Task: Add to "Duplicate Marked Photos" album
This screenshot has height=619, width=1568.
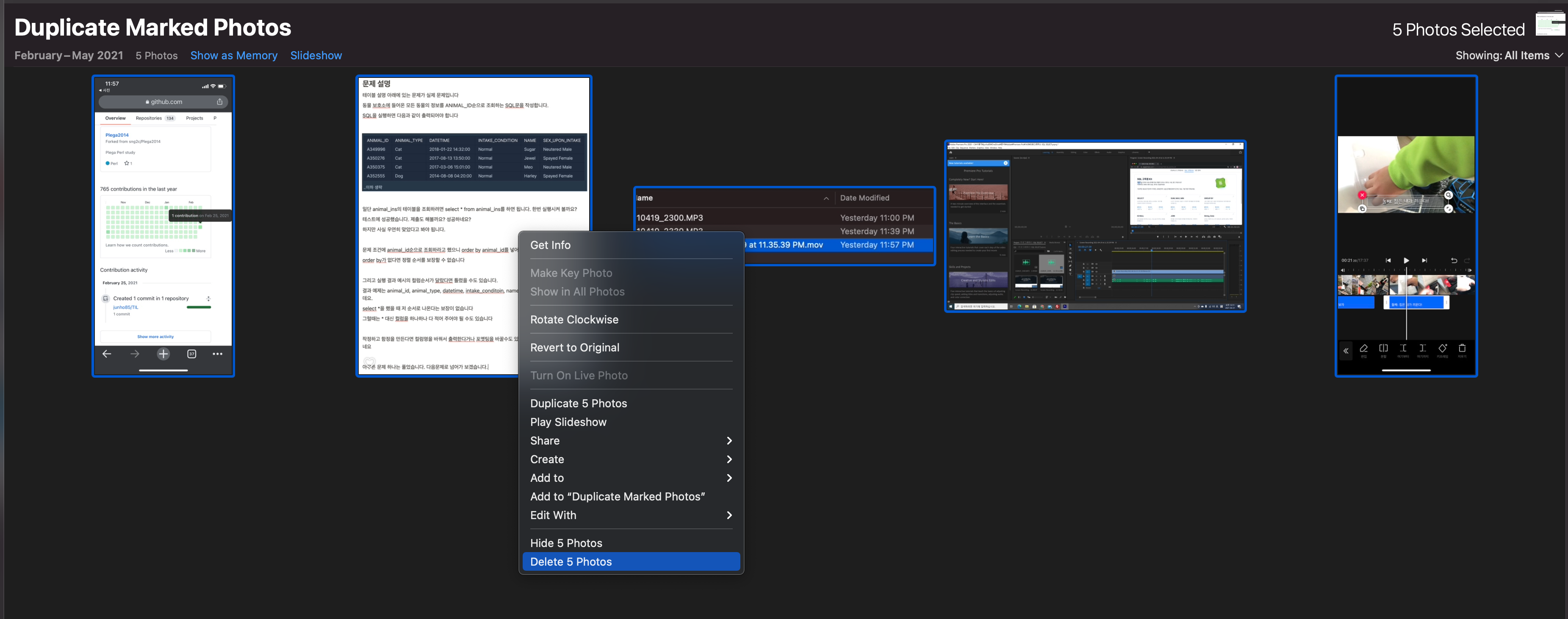Action: tap(617, 497)
